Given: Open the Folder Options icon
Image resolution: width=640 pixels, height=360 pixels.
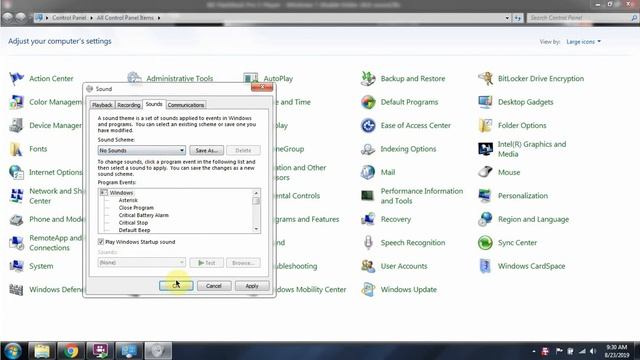Looking at the screenshot, I should point(485,125).
